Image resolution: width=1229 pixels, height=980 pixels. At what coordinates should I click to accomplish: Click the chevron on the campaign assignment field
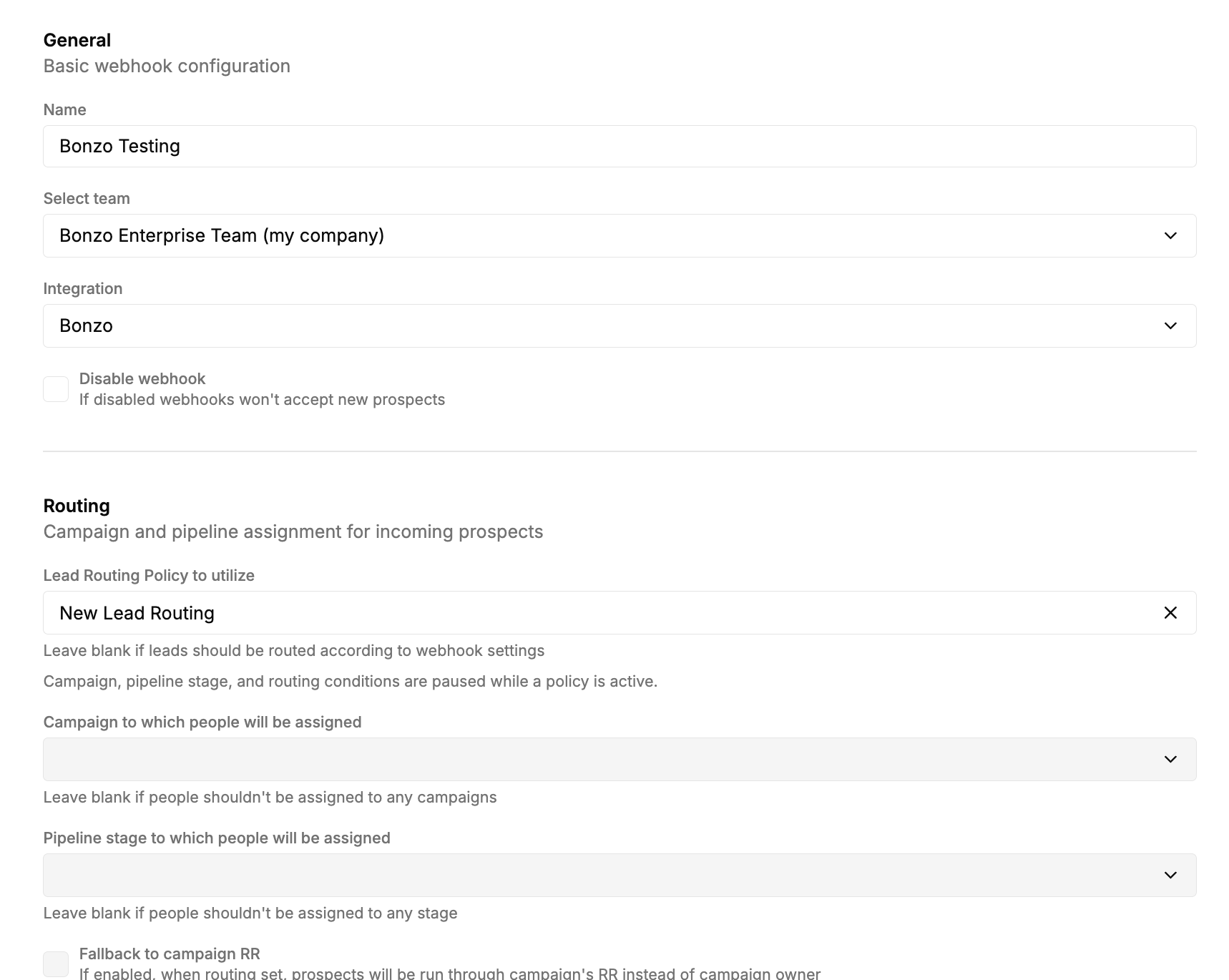(1170, 759)
